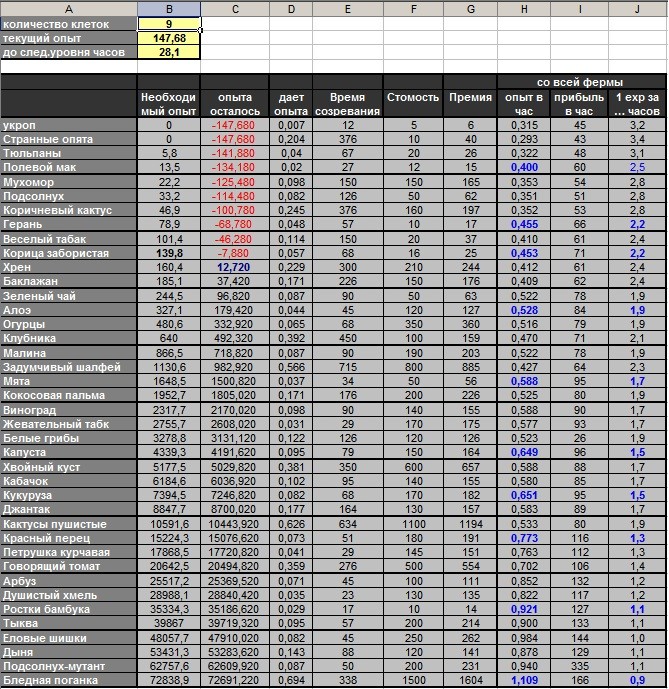Select 'Кокосовая пальма' row label
Image resolution: width=669 pixels, height=689 pixels.
[69, 395]
